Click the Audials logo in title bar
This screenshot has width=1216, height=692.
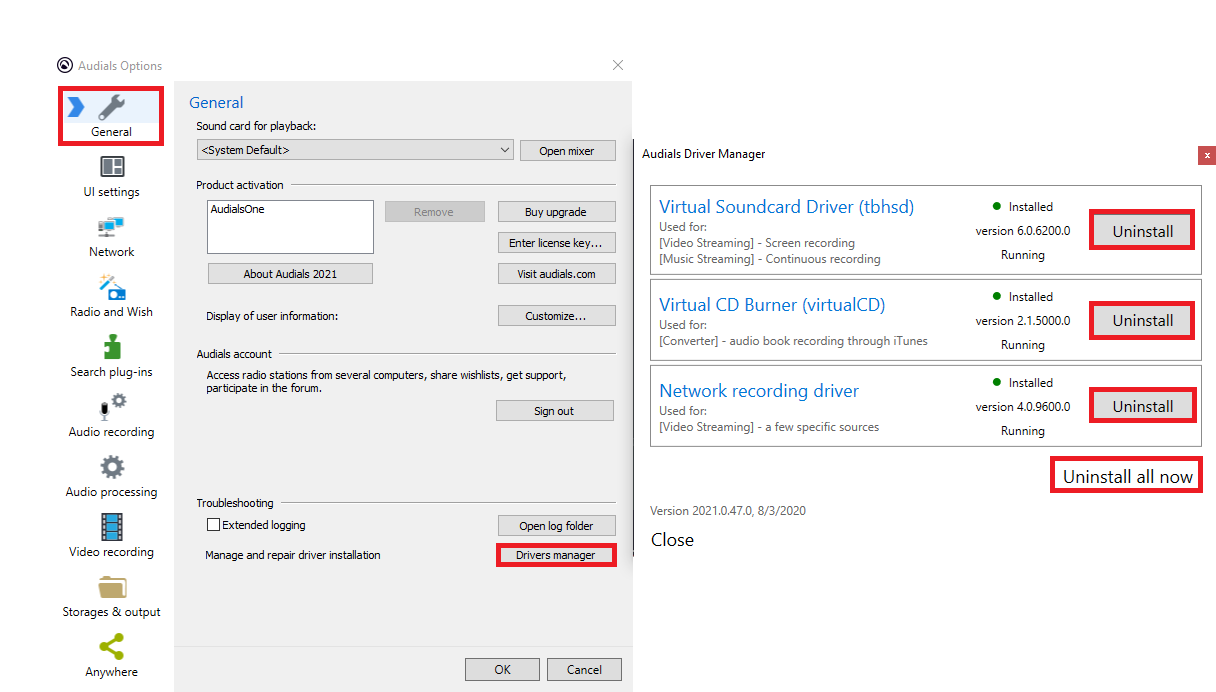click(x=65, y=66)
